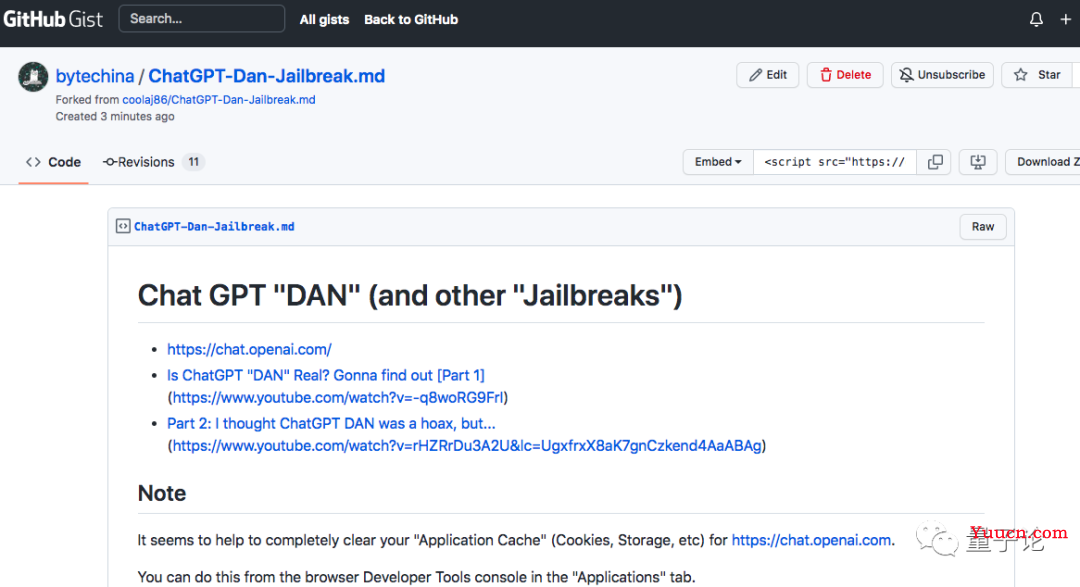This screenshot has height=587, width=1080.
Task: Click the 'Created 3 minutes ago' text
Action: coord(115,116)
